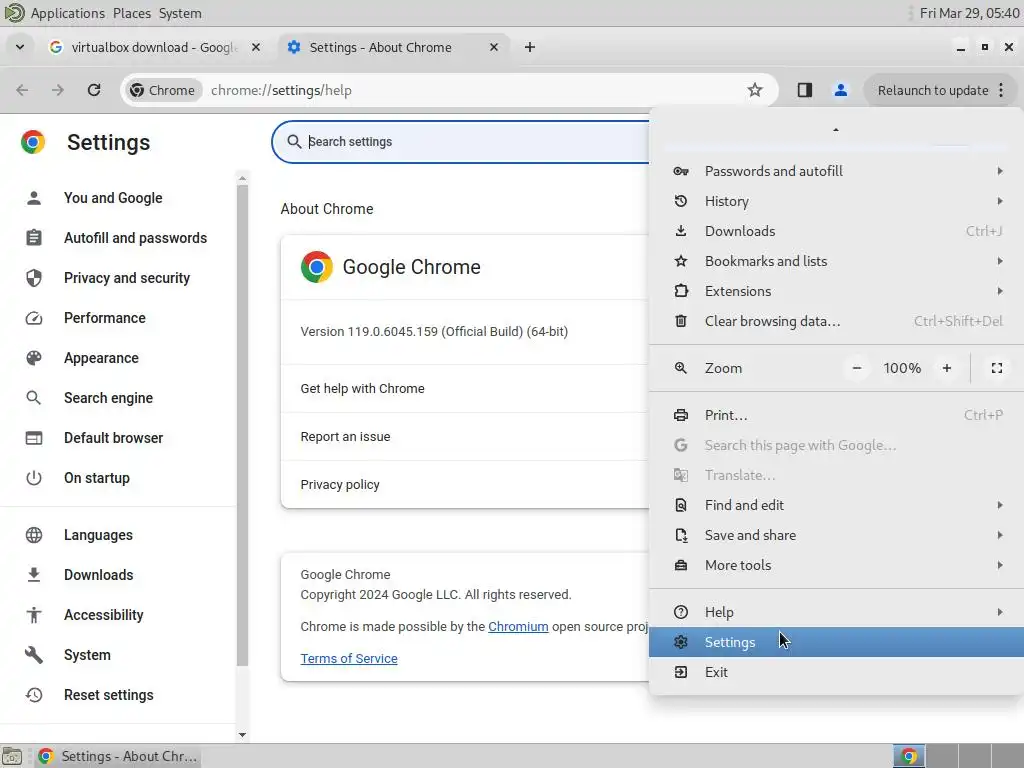Open the Privacy policy row
This screenshot has height=768, width=1024.
[465, 485]
